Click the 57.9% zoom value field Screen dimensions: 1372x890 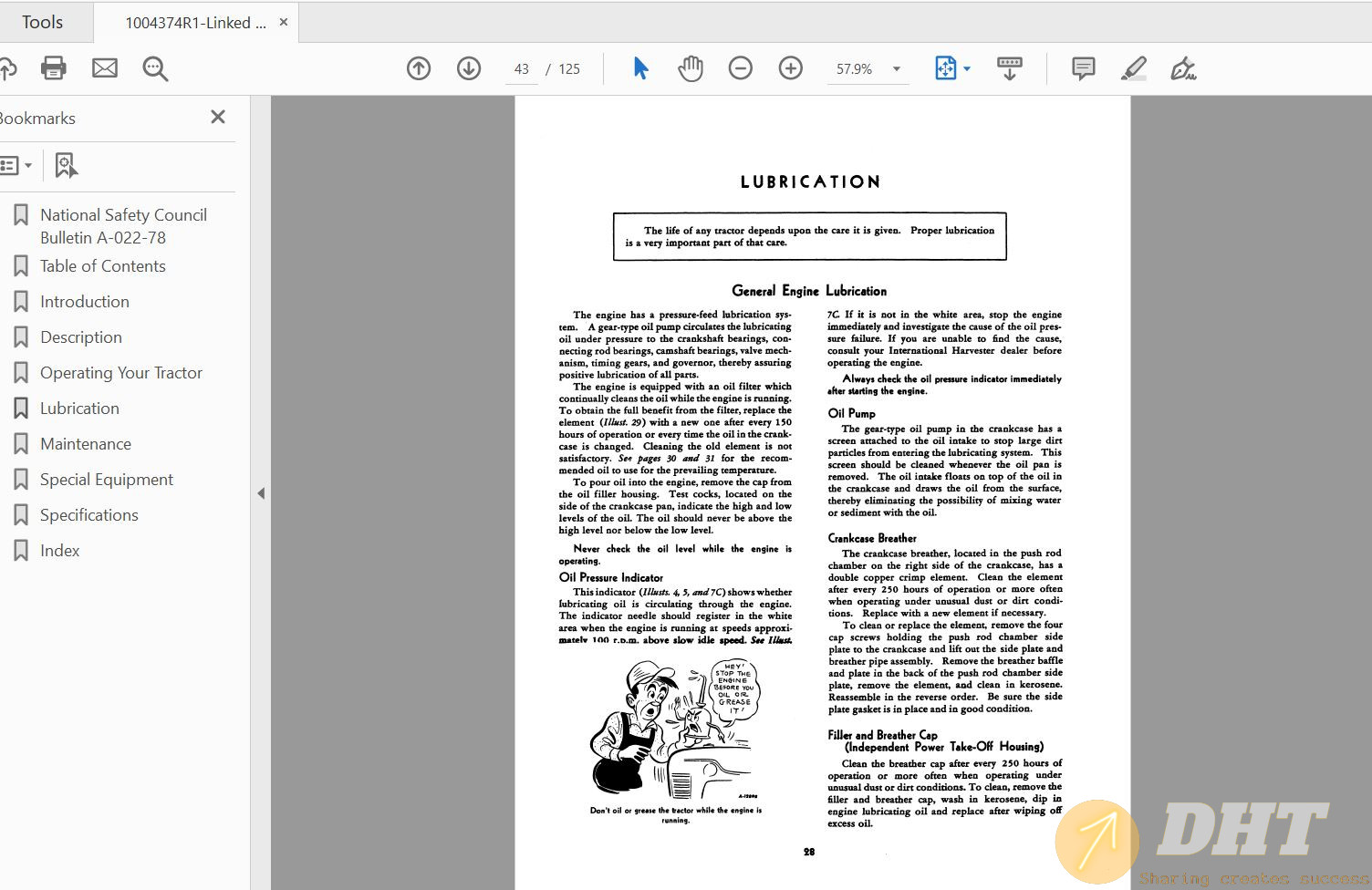click(855, 69)
